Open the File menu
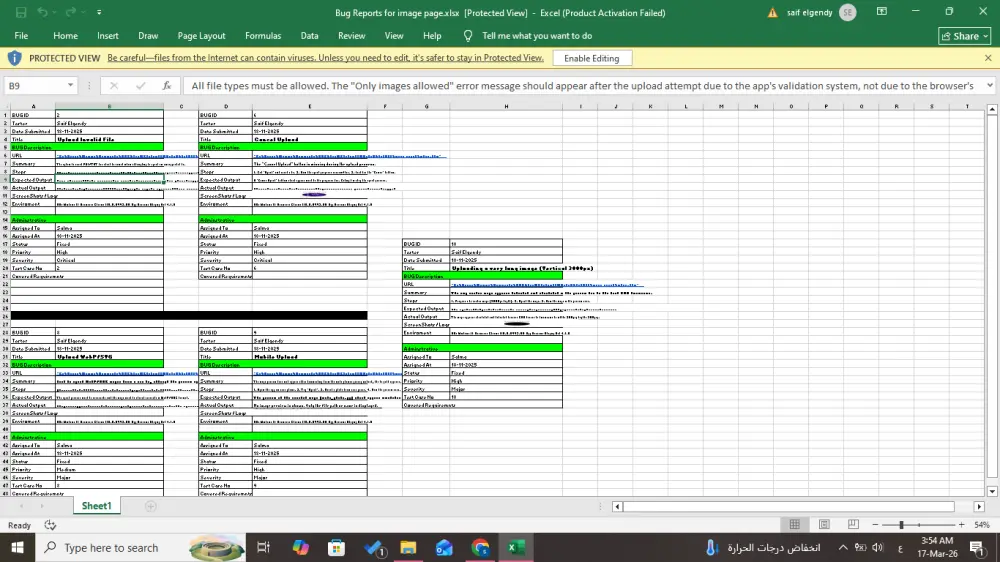 point(21,36)
